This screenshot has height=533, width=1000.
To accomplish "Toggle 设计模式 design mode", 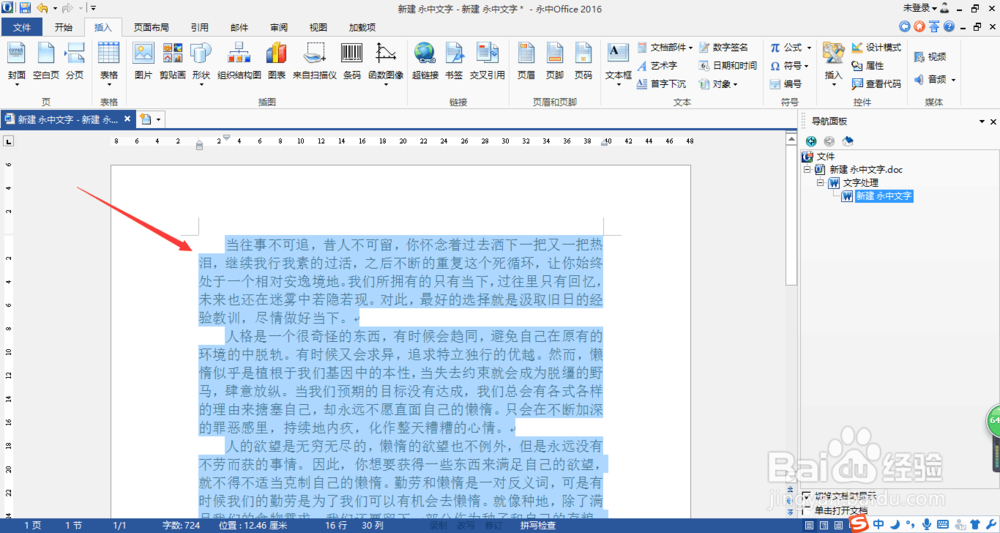I will point(876,47).
